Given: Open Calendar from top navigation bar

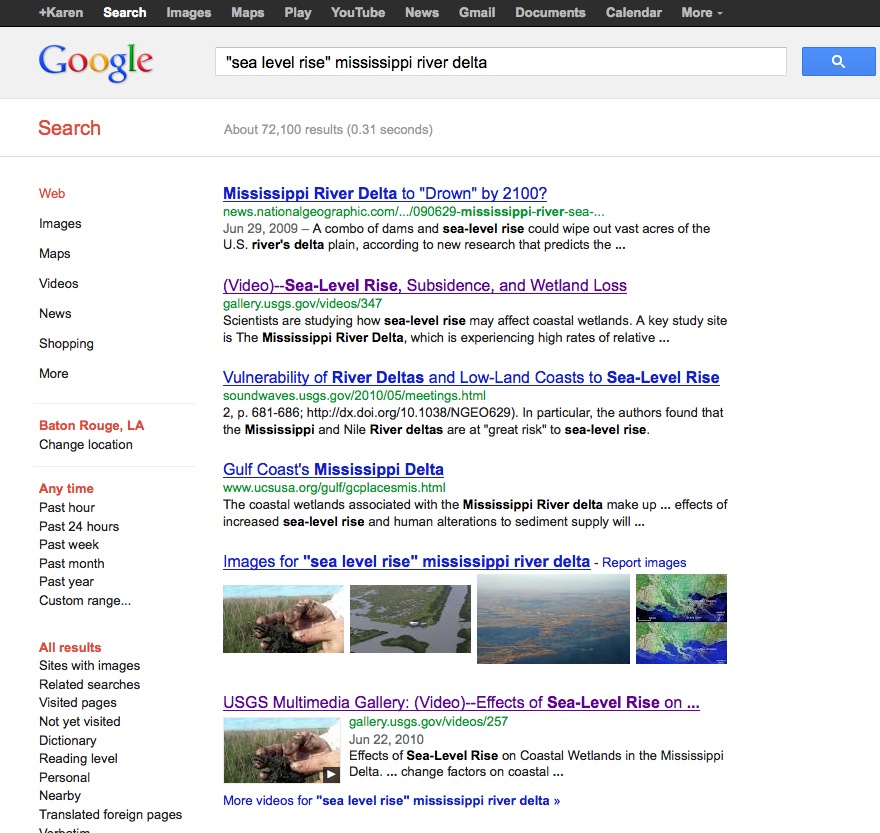Looking at the screenshot, I should 634,12.
